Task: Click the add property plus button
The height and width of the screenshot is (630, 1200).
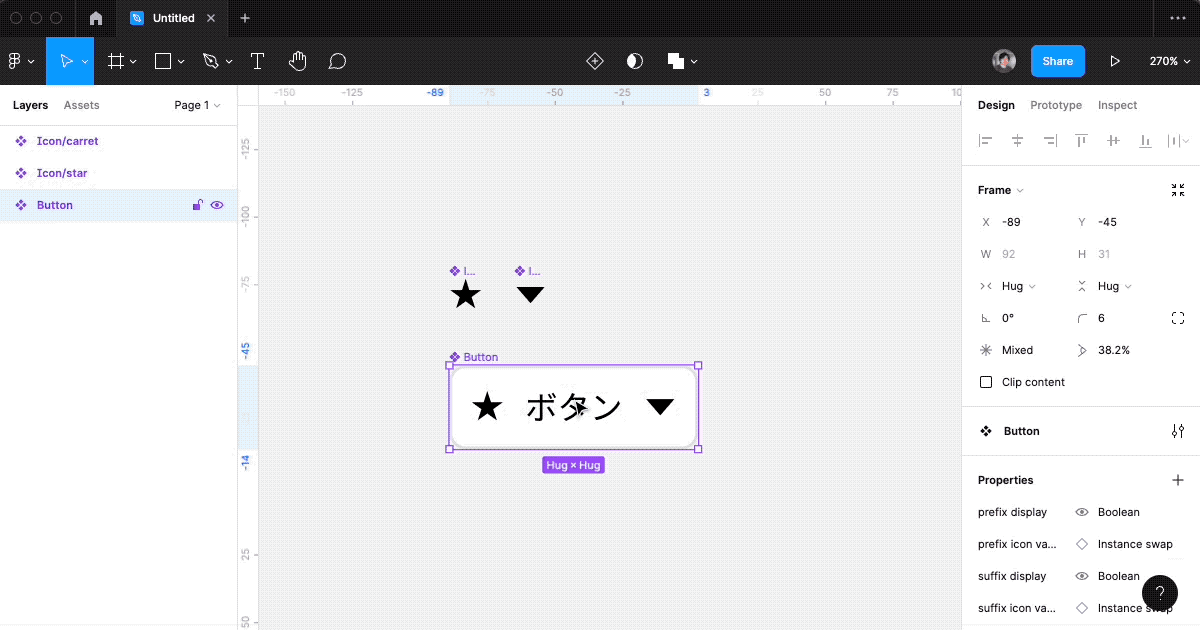Action: point(1177,479)
